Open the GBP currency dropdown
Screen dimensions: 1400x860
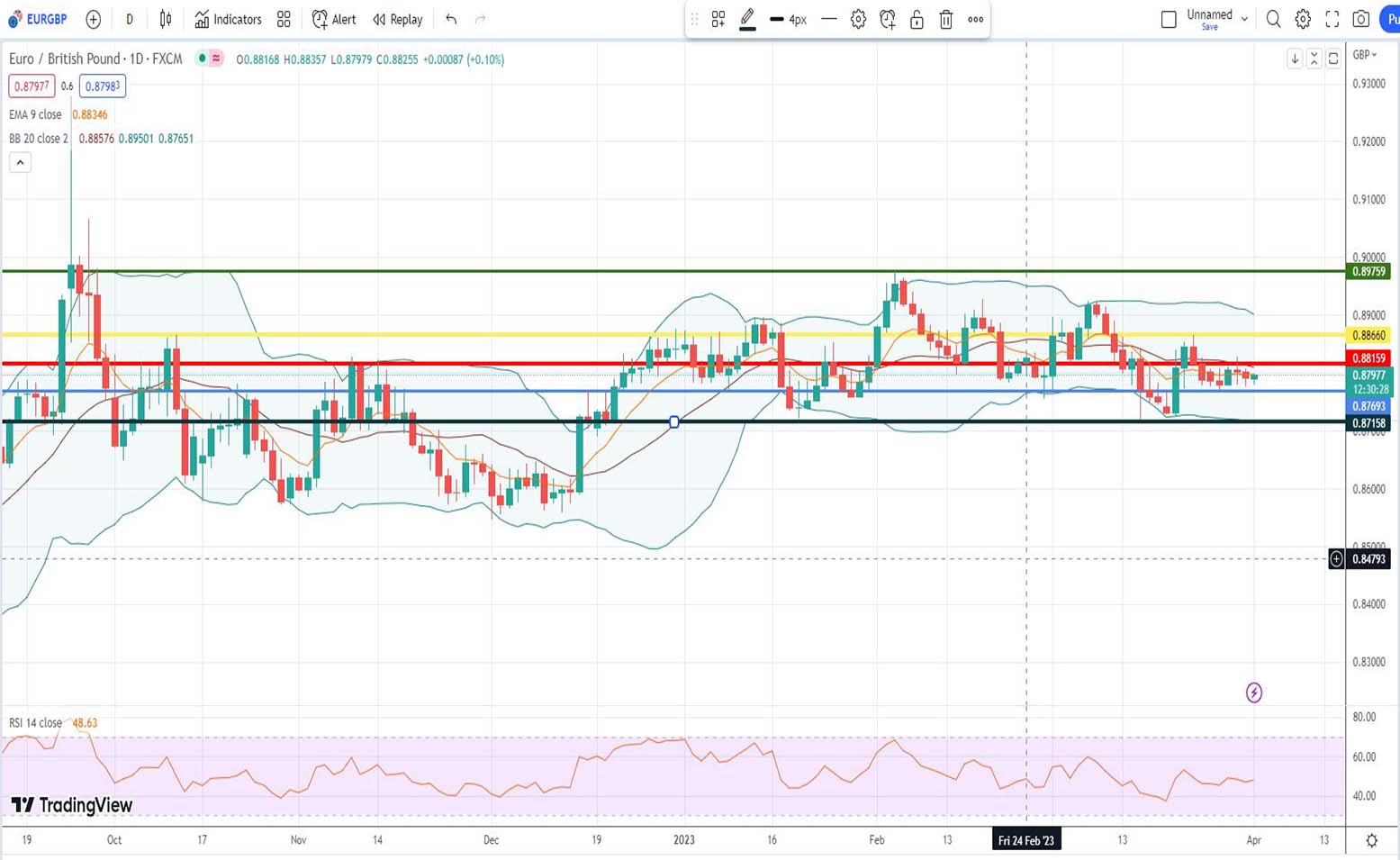tap(1366, 55)
